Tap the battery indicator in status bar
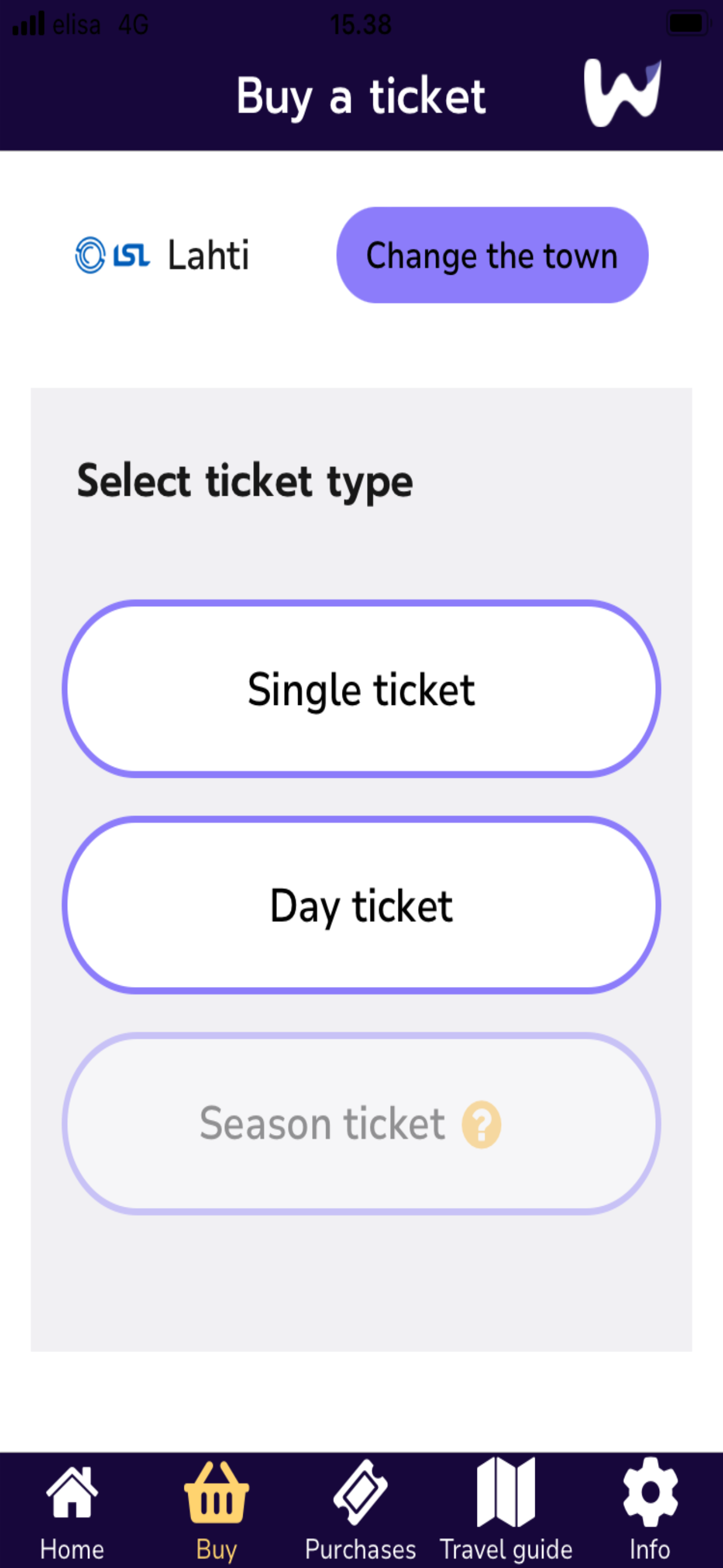723x1568 pixels. pyautogui.click(x=688, y=24)
